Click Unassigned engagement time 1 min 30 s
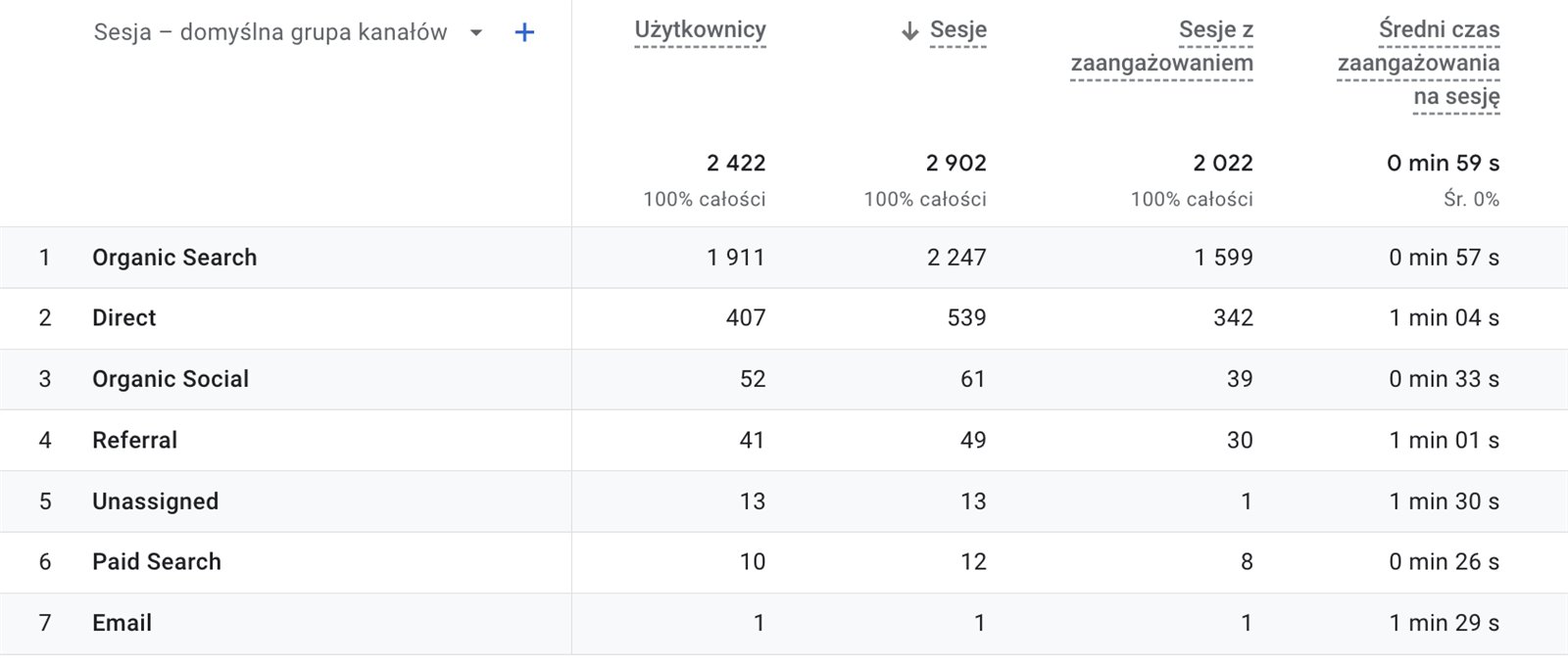The height and width of the screenshot is (666, 1568). [1444, 501]
